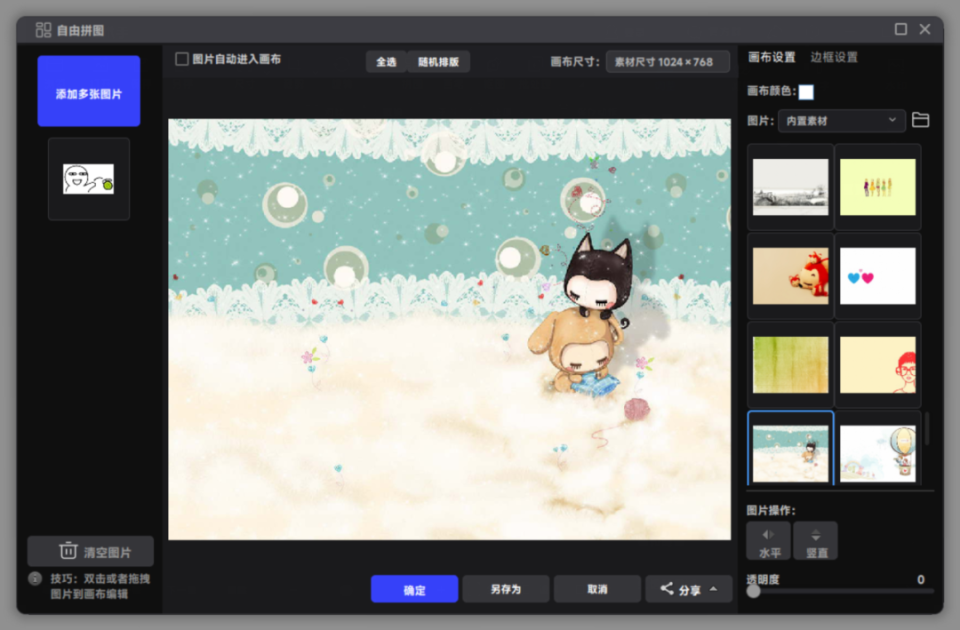Click the trash can icon beside 清空图片
The width and height of the screenshot is (960, 630).
click(x=68, y=551)
